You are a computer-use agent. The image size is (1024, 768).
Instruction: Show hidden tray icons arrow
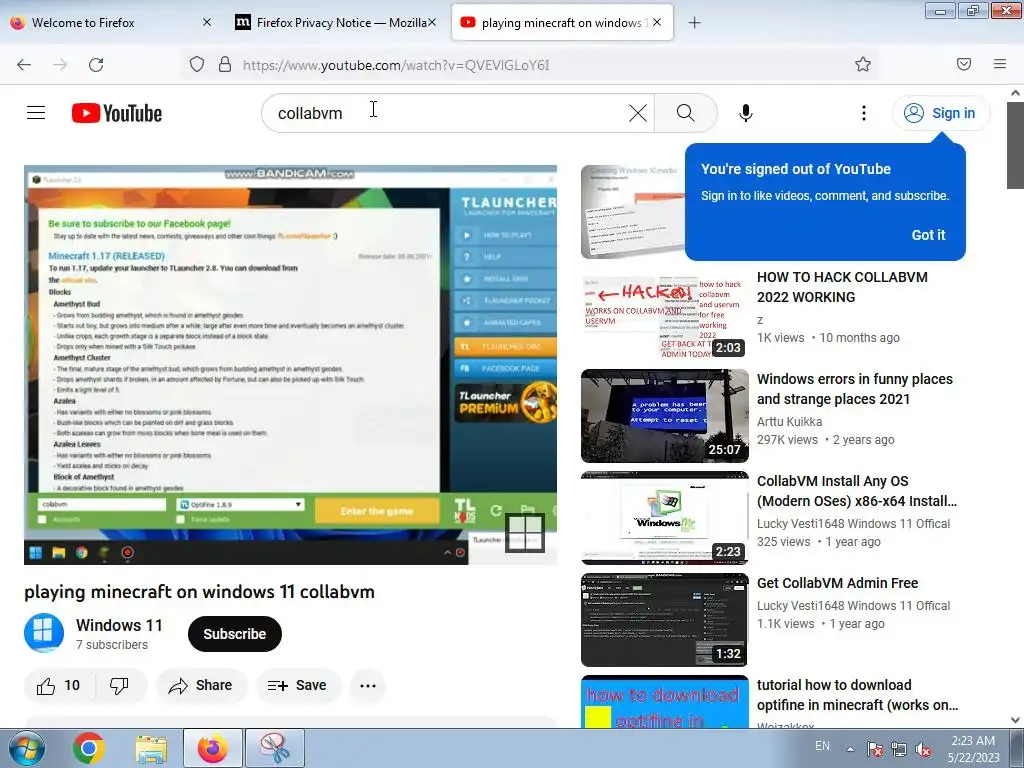pyautogui.click(x=850, y=749)
